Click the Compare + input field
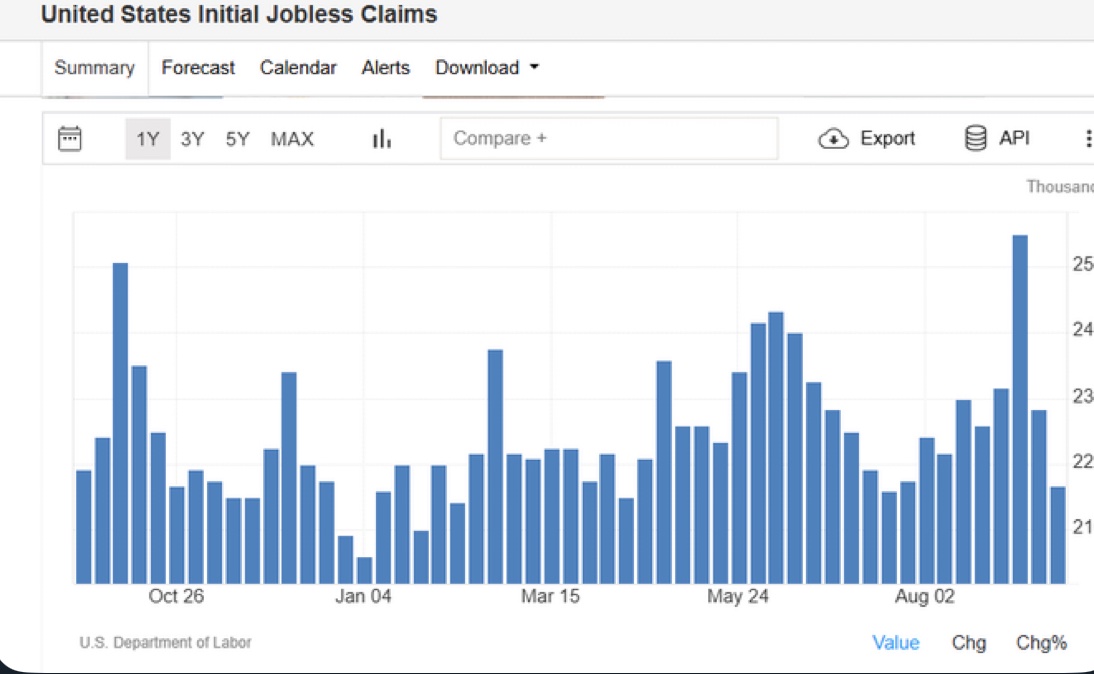1094x674 pixels. (608, 138)
